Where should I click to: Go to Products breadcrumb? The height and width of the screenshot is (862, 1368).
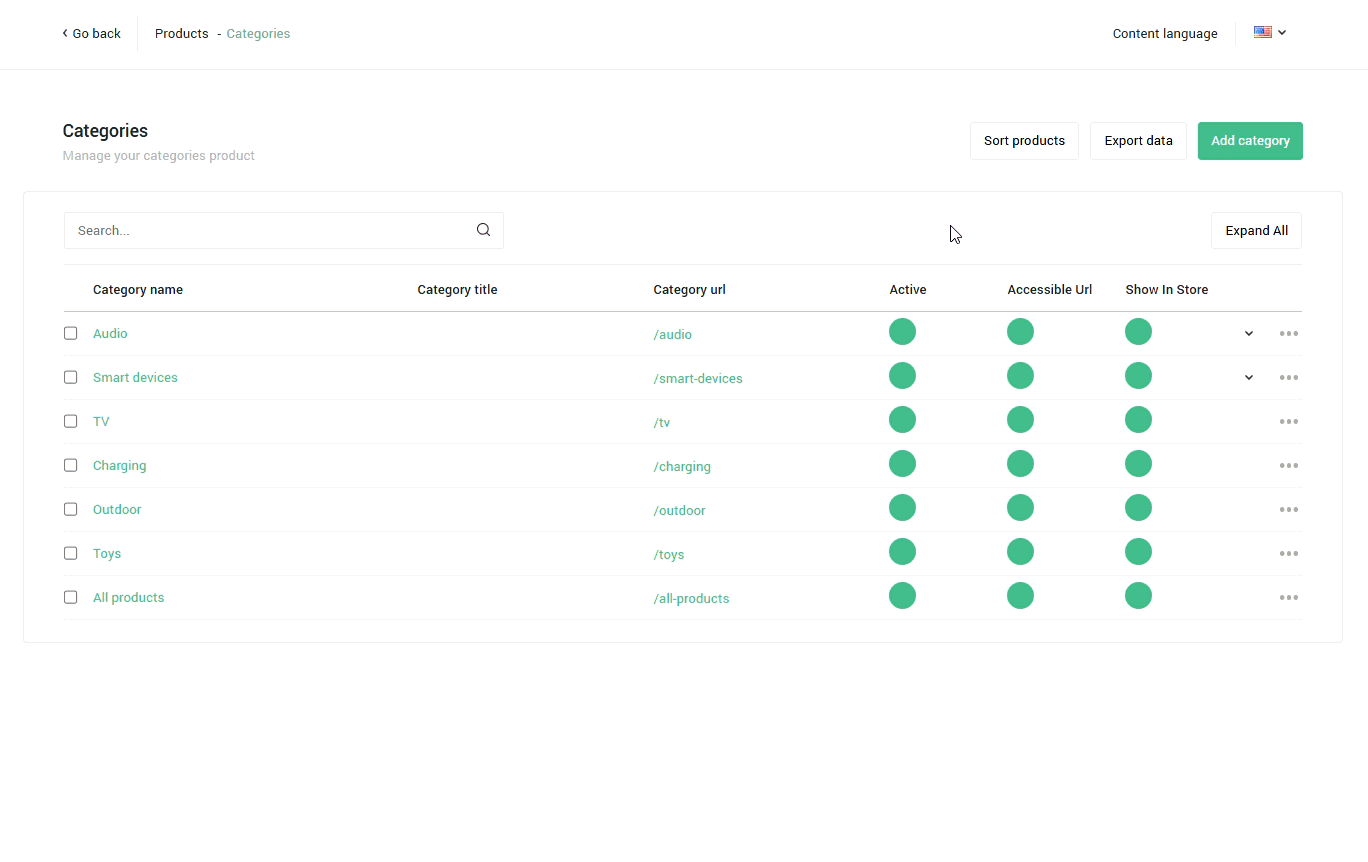[x=181, y=34]
